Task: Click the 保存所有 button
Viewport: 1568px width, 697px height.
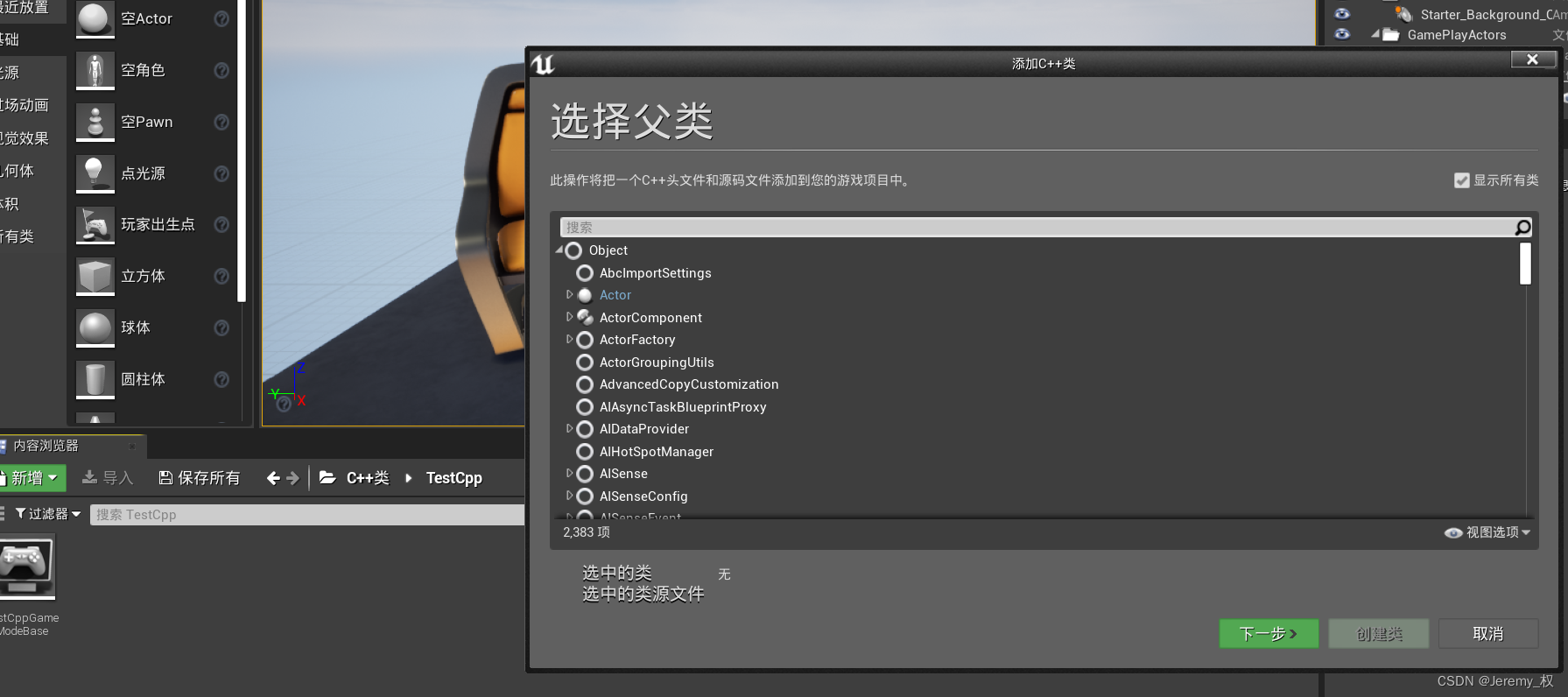Action: 199,478
